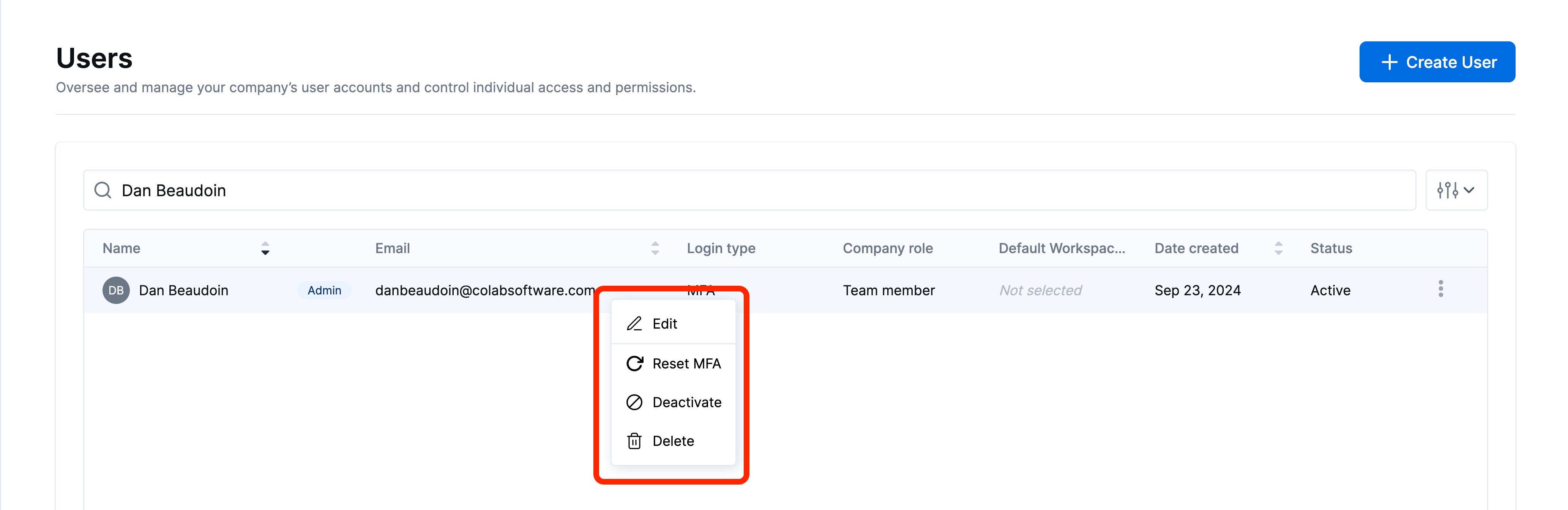Click the Users page heading

pos(95,58)
